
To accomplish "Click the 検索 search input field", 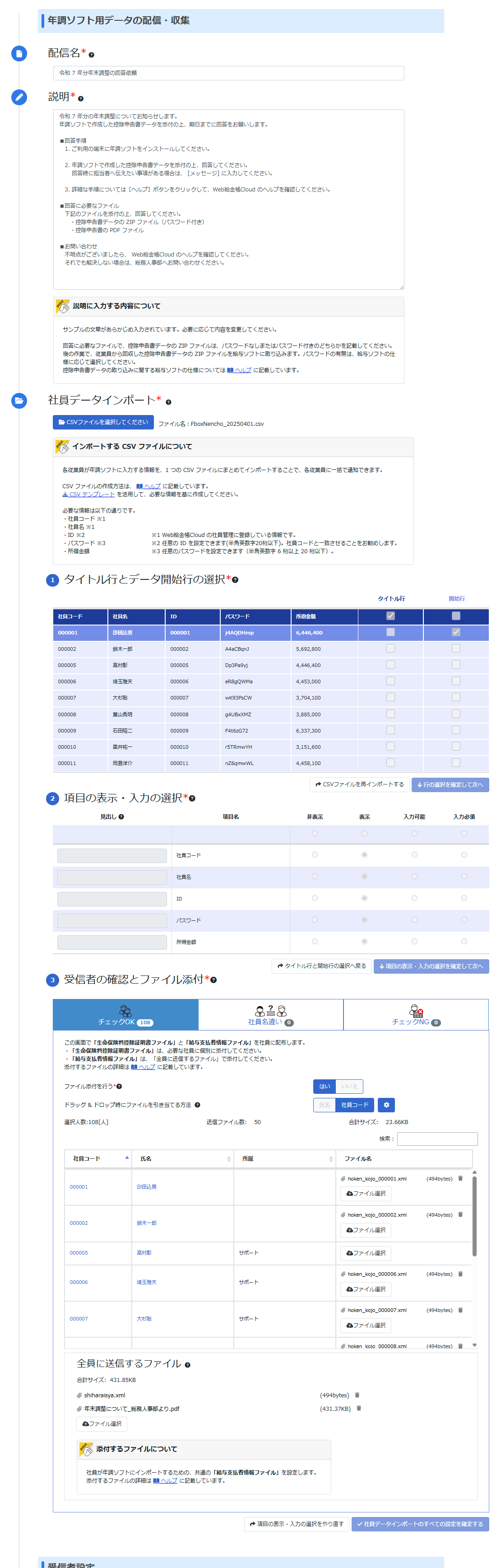I will pos(437,1138).
